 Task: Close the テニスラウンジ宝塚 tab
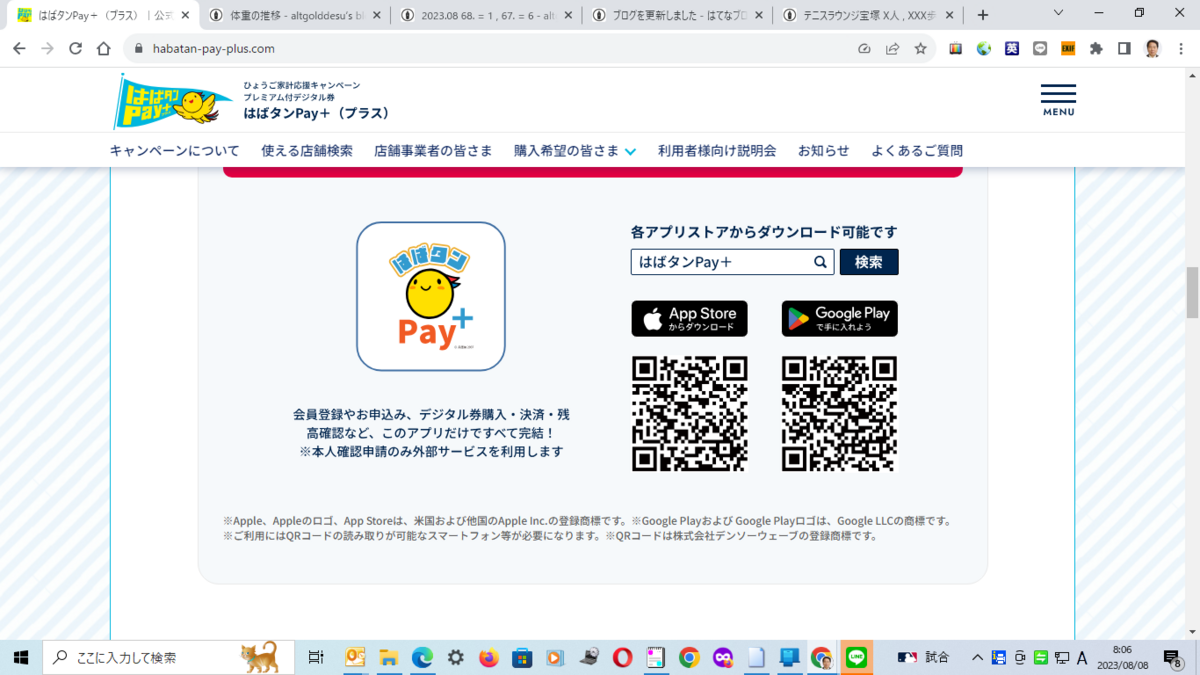[x=949, y=15]
